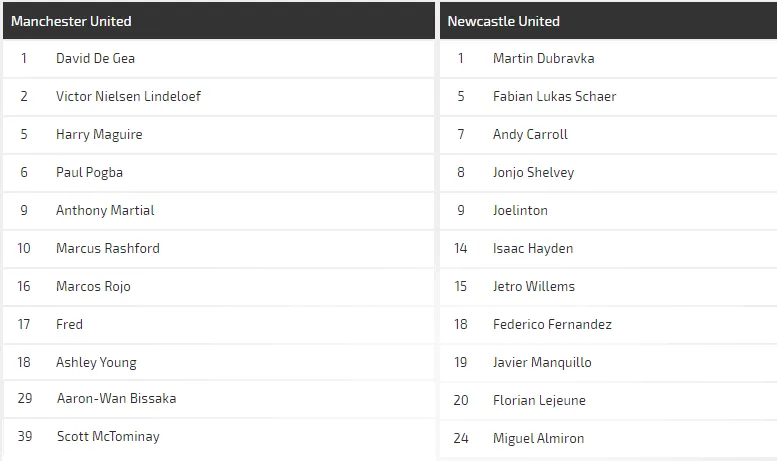Screen dimensions: 777x461
Task: Click the player named Fred
Action: click(69, 324)
